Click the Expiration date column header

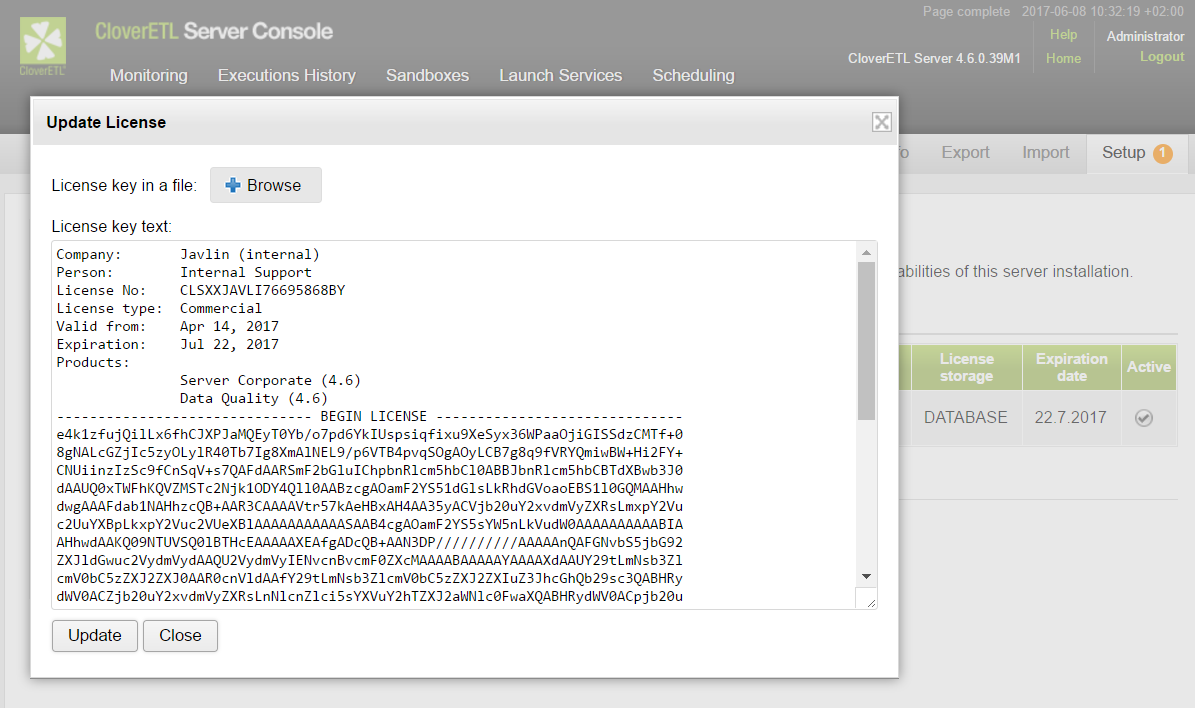point(1072,367)
